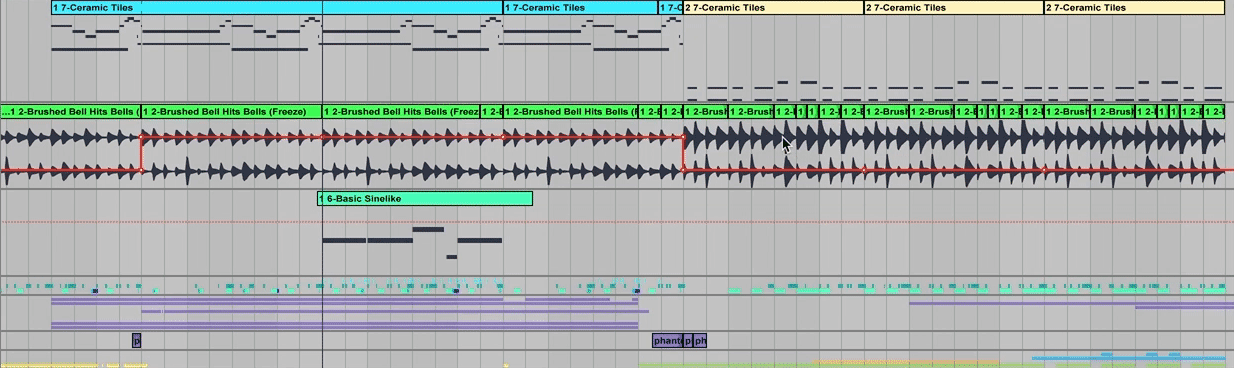Select the small purple ph clip
This screenshot has width=1234, height=368.
[700, 341]
